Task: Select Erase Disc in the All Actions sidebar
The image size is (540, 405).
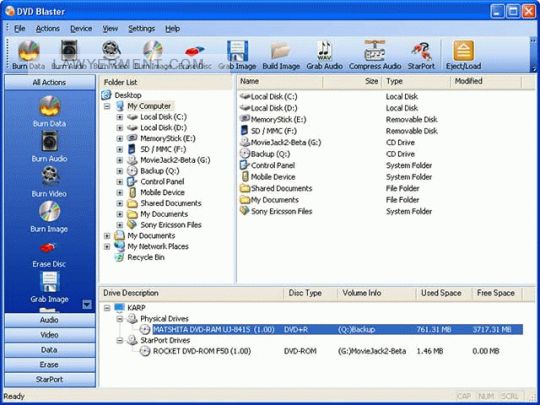Action: 49,254
